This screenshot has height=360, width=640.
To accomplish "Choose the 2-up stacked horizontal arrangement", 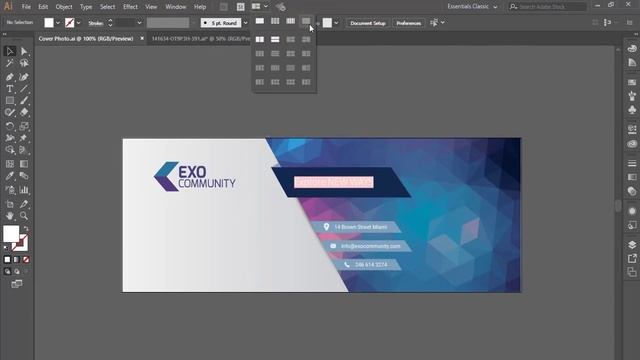I will (x=275, y=39).
